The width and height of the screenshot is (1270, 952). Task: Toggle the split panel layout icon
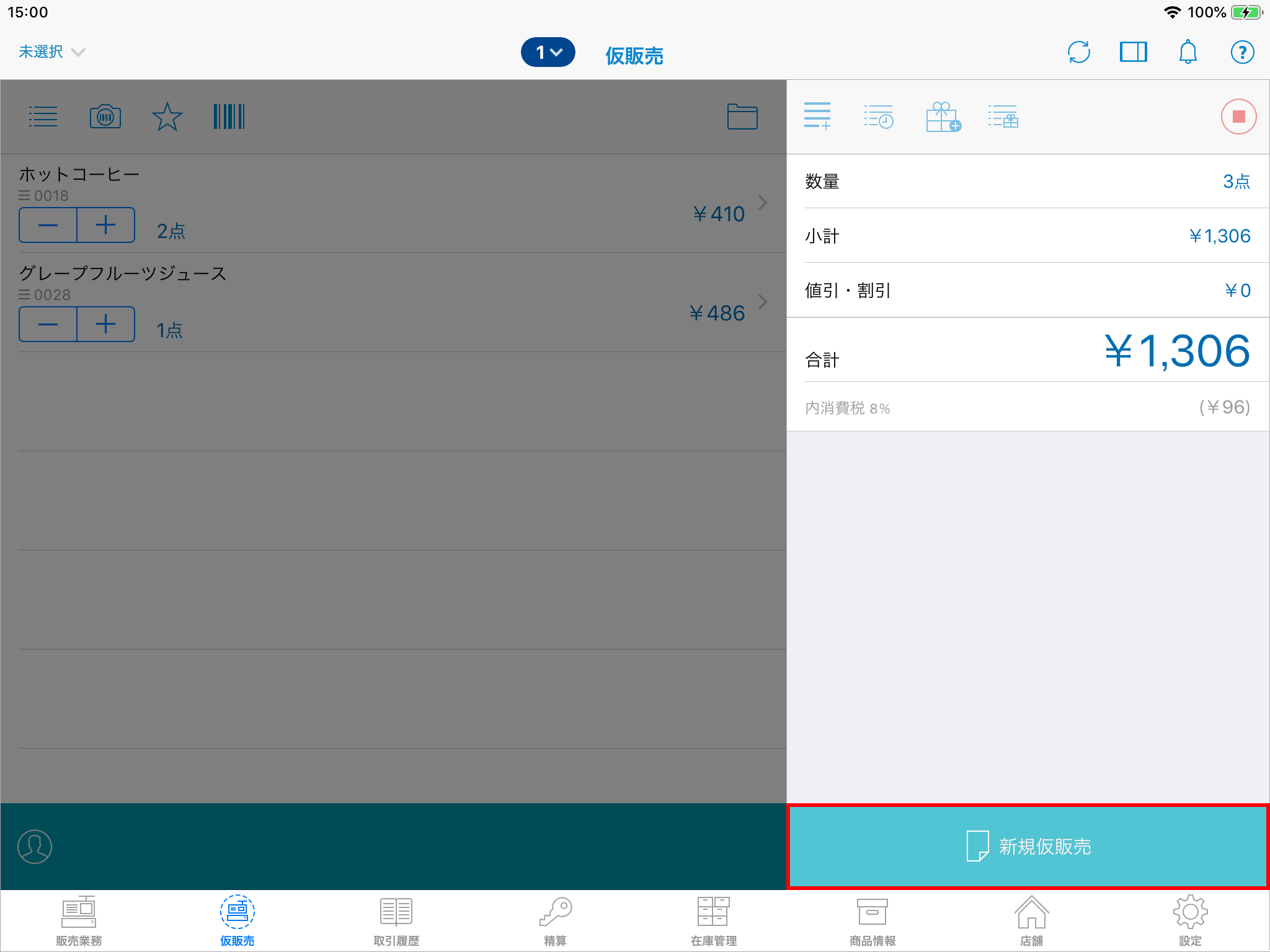(1133, 52)
